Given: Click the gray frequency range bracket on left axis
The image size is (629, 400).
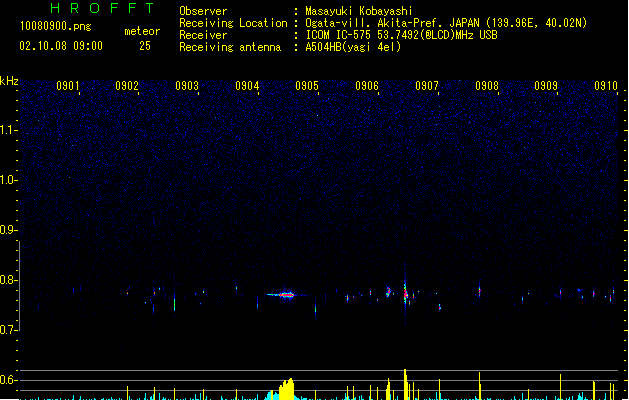Looking at the screenshot, I should coord(19,286).
